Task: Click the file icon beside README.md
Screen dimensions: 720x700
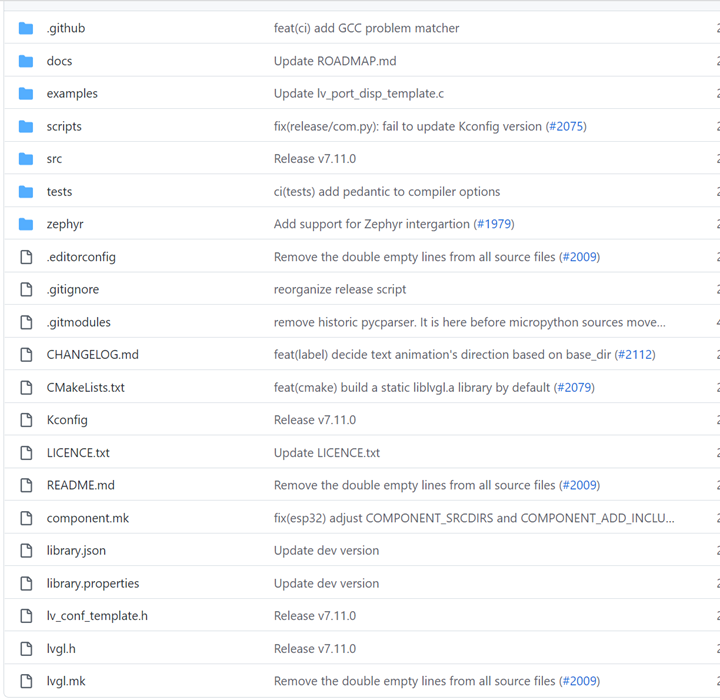Action: pyautogui.click(x=26, y=485)
